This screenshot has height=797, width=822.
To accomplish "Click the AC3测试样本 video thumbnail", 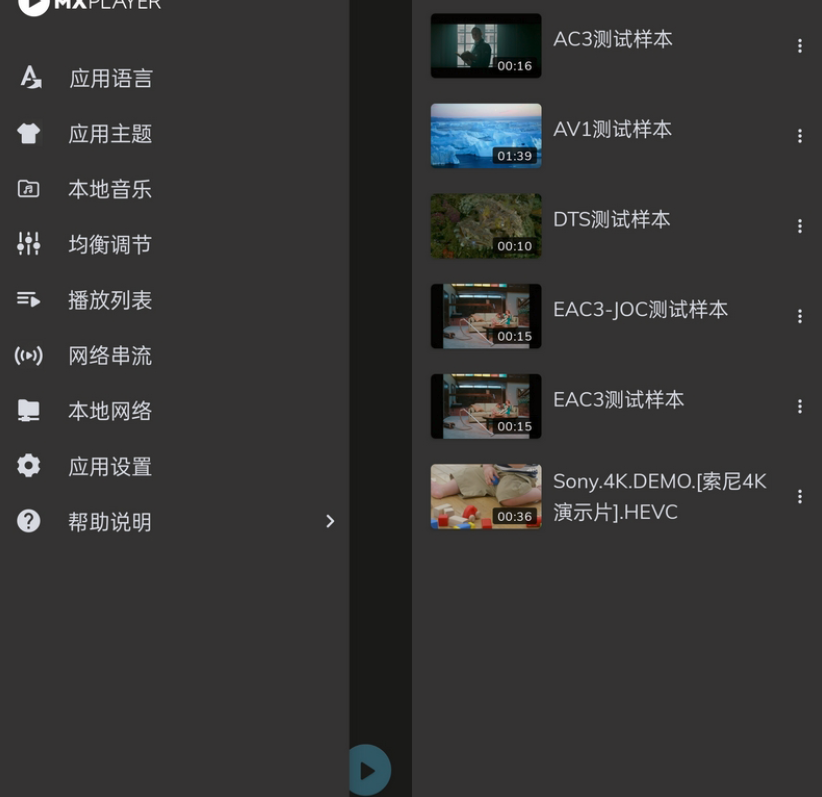I will pyautogui.click(x=486, y=46).
